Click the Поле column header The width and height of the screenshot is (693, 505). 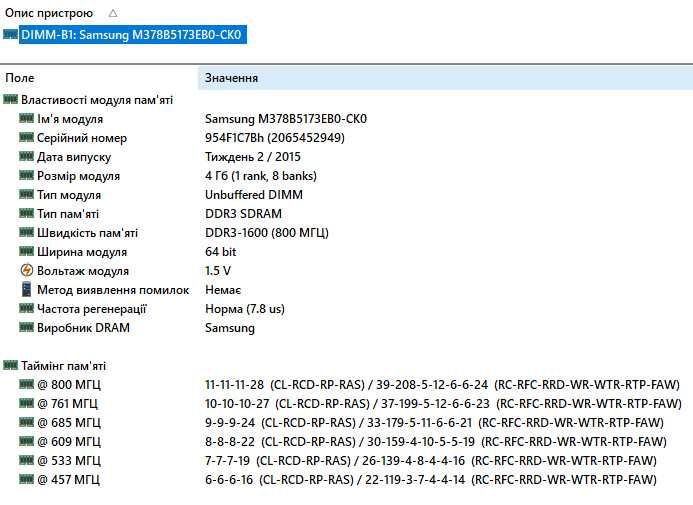point(20,78)
